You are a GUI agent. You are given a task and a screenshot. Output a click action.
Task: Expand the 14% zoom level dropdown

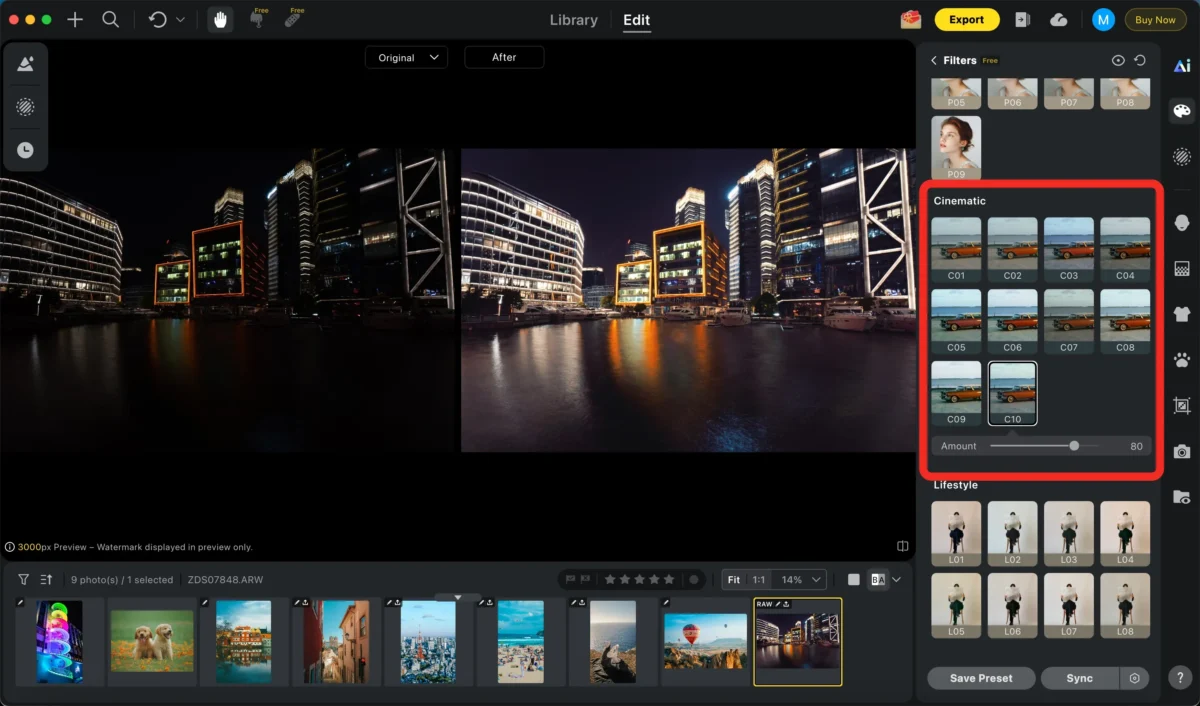(803, 580)
